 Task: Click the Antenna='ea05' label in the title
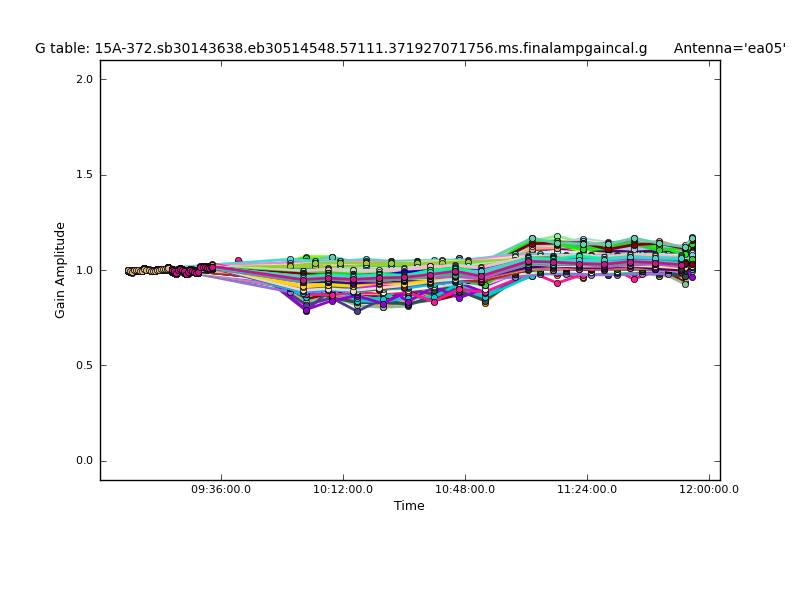729,48
